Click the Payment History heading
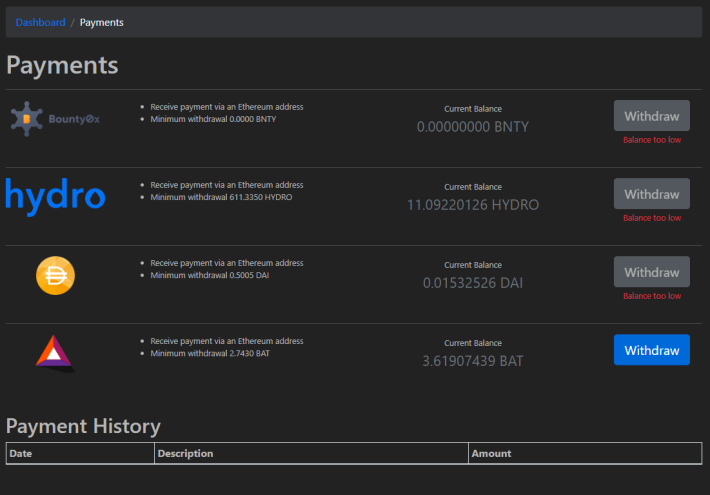Image resolution: width=710 pixels, height=495 pixels. click(x=83, y=426)
